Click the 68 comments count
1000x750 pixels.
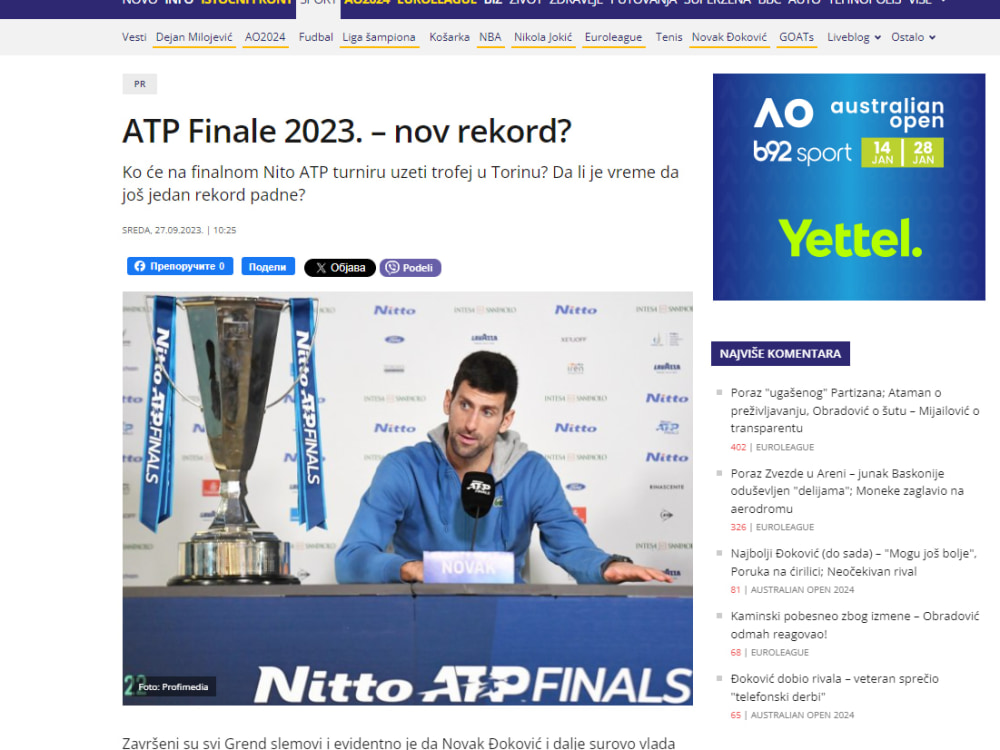[735, 652]
